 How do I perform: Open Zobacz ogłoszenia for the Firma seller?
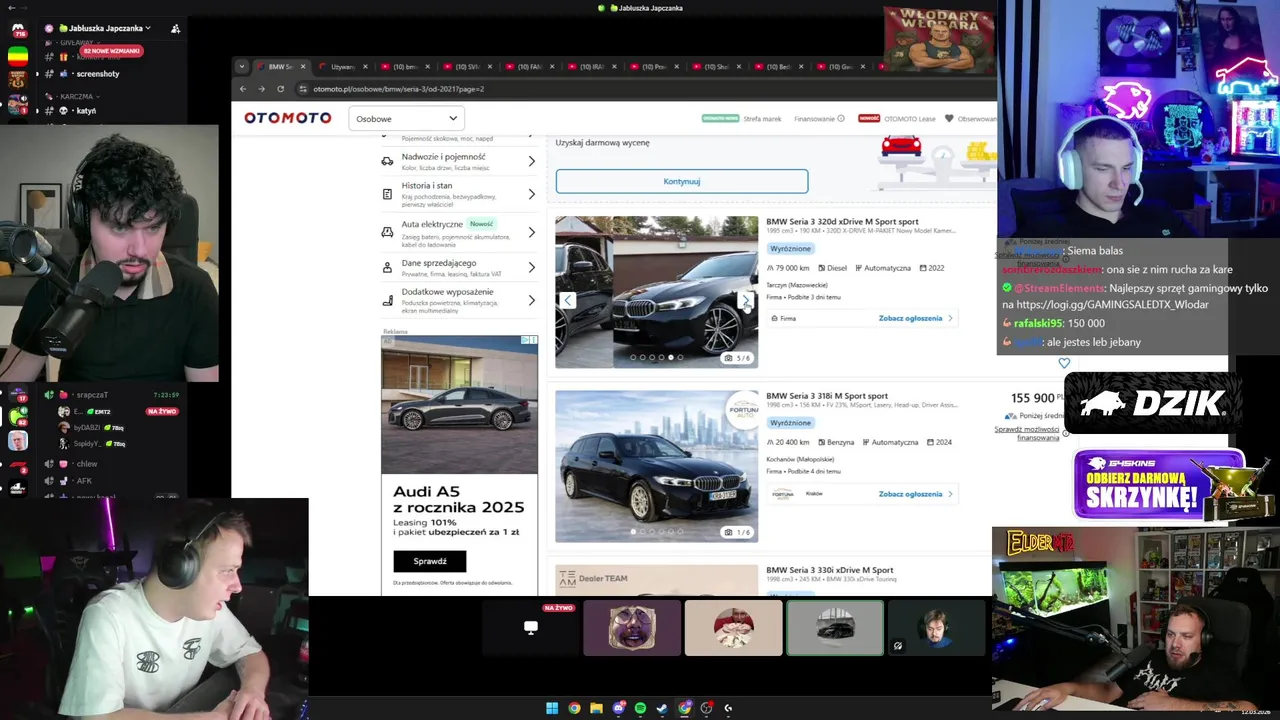915,318
